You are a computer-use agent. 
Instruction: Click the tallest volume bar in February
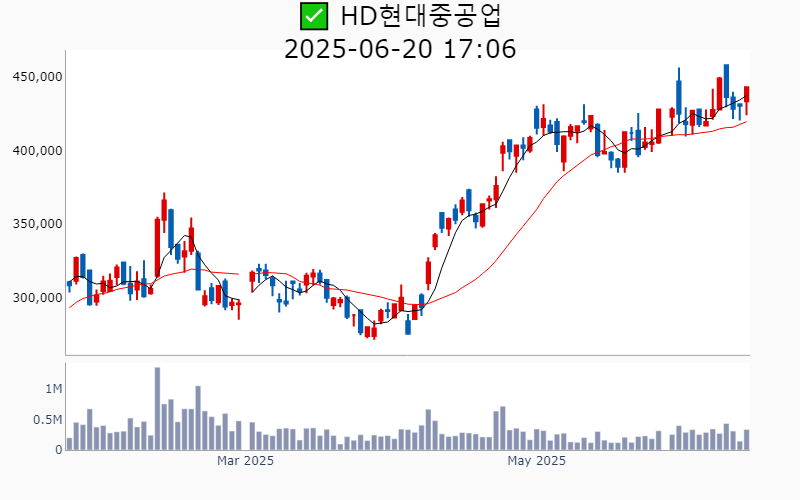point(157,409)
